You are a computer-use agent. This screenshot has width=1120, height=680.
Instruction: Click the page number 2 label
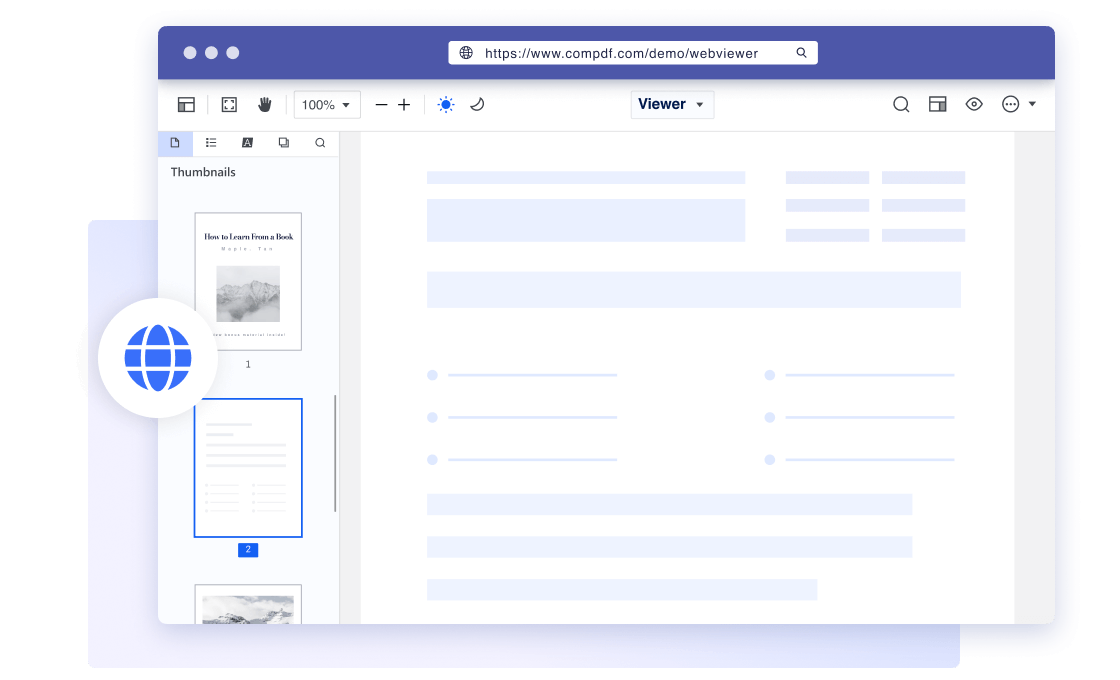point(248,550)
